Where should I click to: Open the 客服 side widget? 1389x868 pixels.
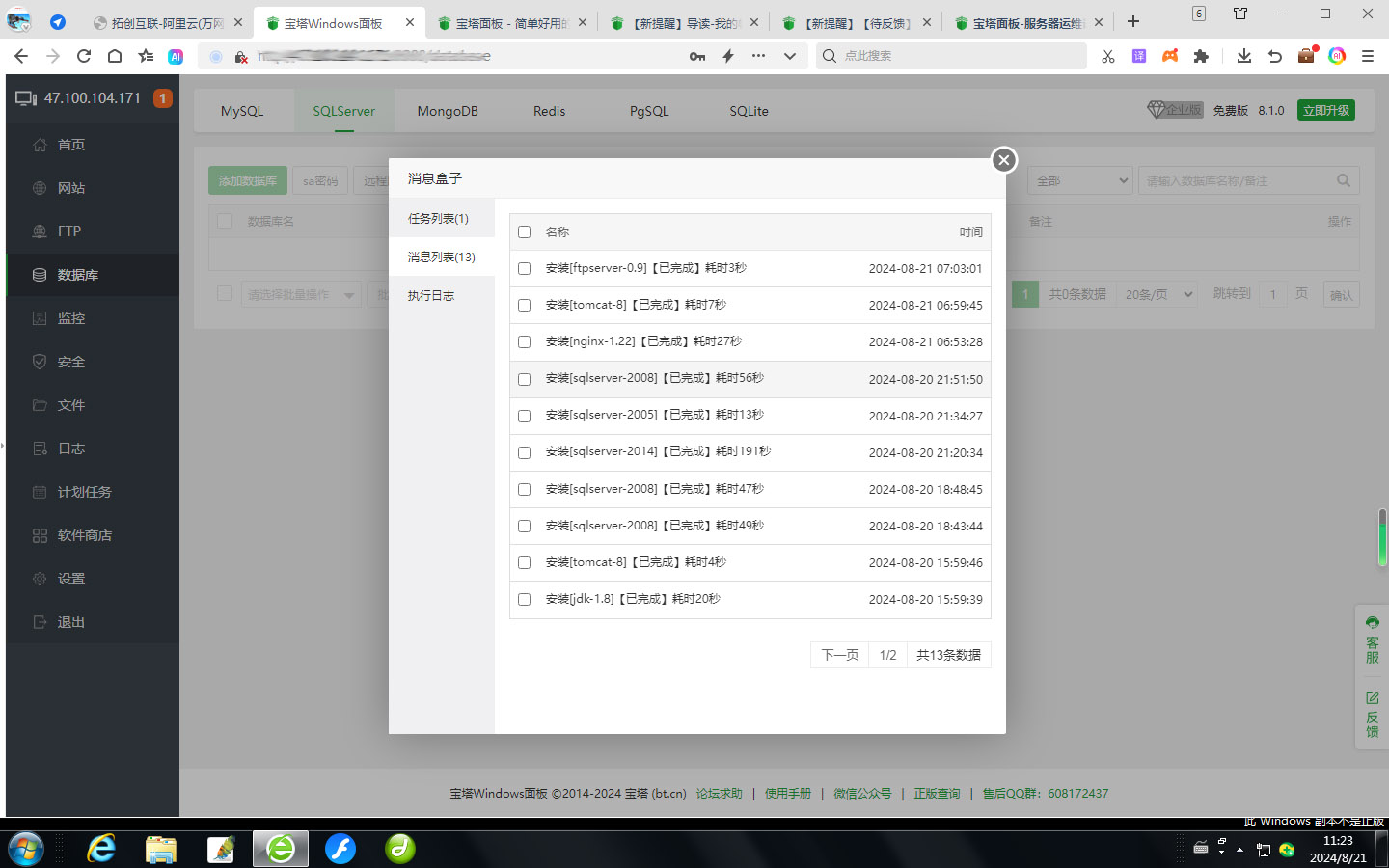(1372, 640)
